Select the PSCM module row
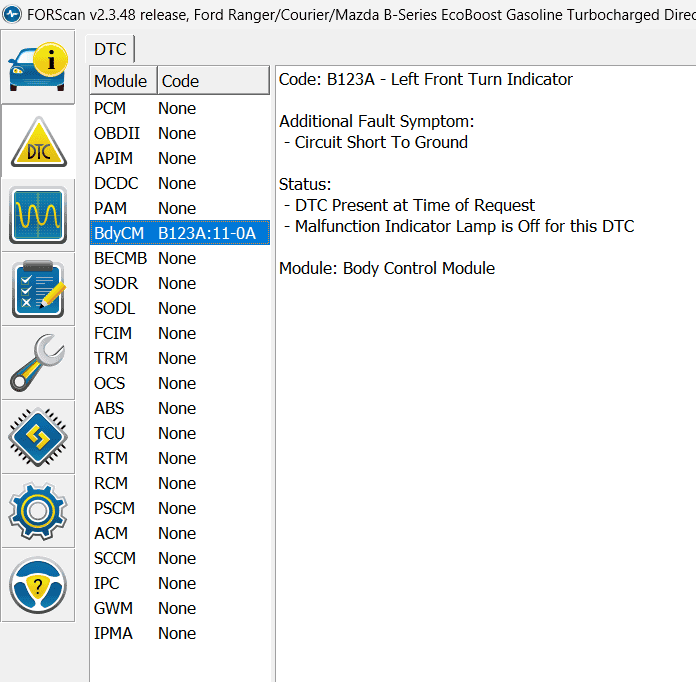This screenshot has height=682, width=696. tap(180, 508)
